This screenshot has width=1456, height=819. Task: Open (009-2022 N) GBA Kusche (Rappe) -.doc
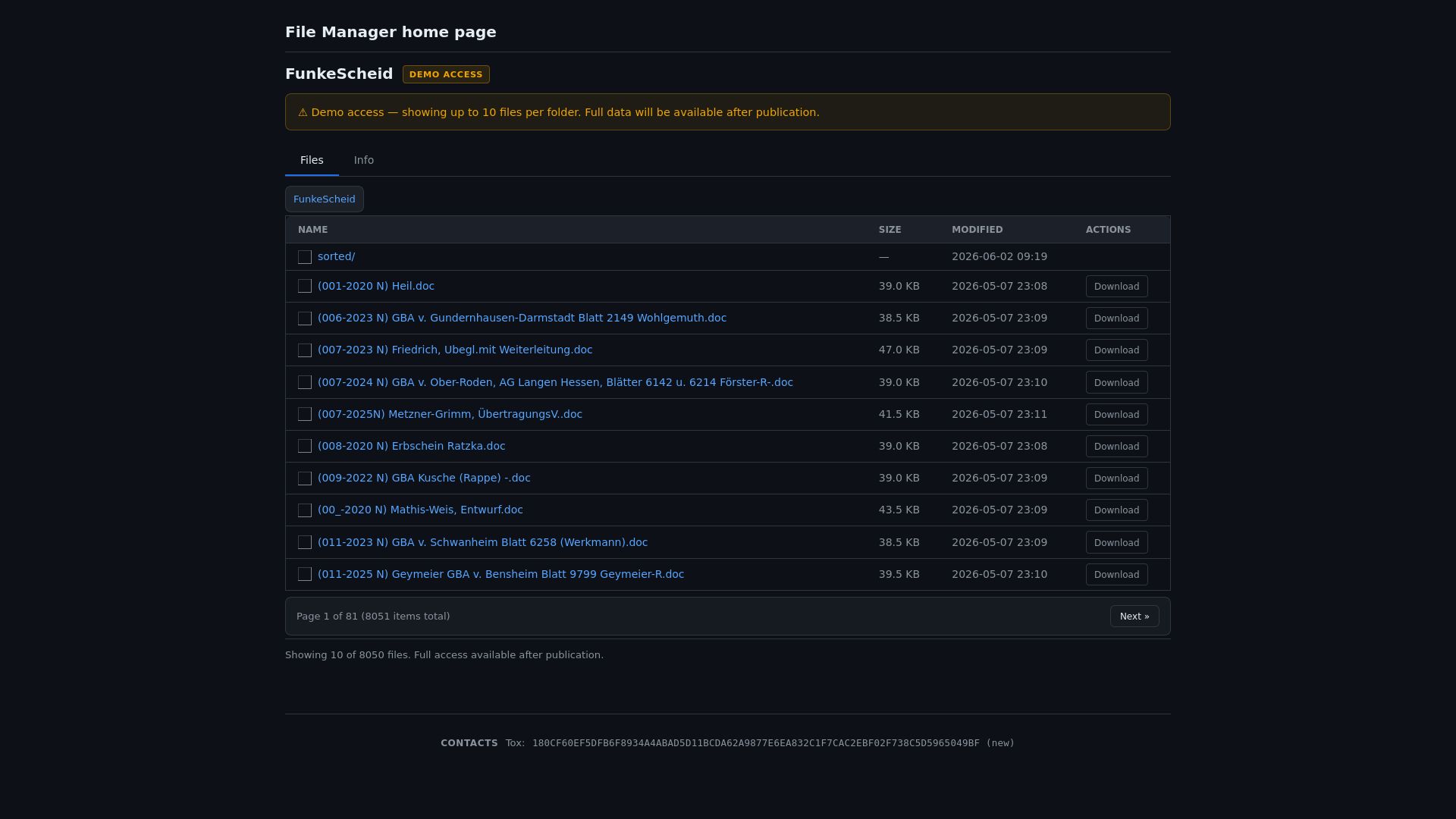(424, 478)
